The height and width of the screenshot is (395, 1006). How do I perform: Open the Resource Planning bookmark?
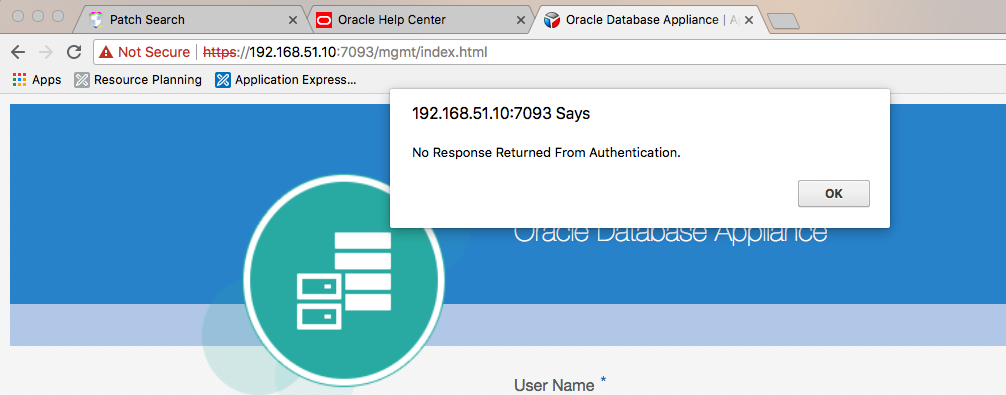click(x=138, y=80)
